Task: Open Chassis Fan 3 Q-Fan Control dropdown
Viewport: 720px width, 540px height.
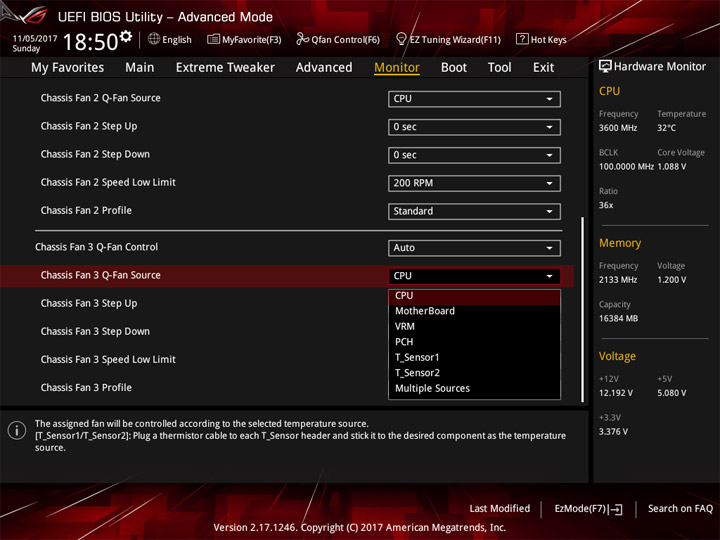Action: (x=474, y=248)
